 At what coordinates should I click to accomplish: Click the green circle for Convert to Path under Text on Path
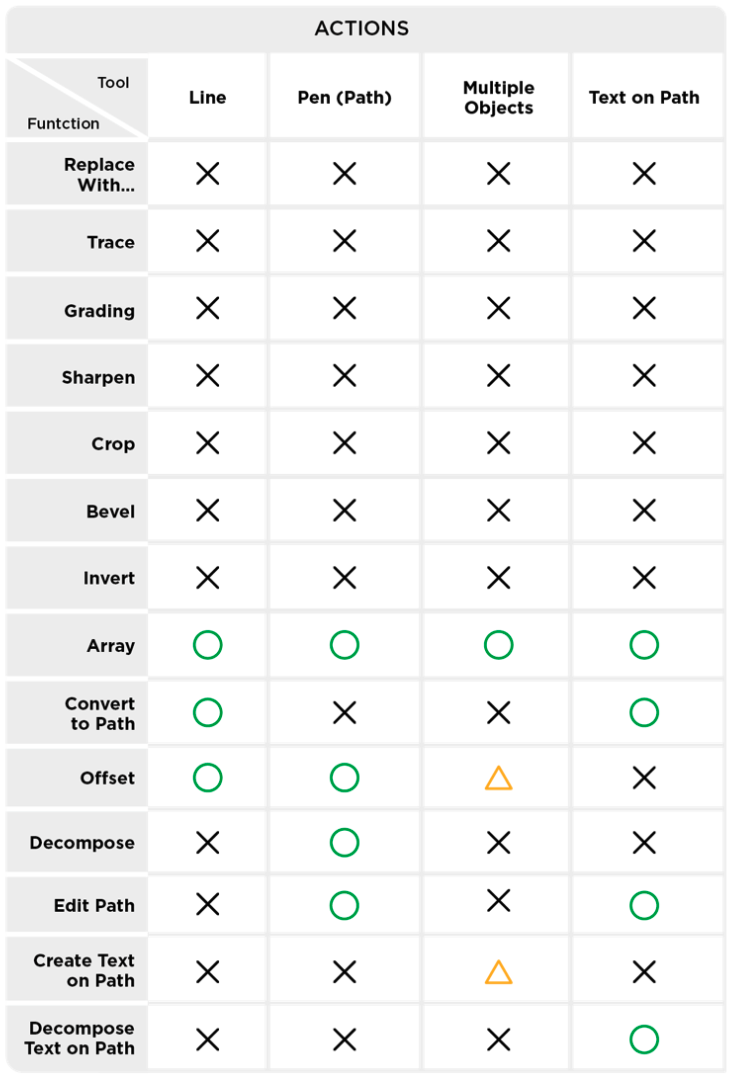pos(644,712)
